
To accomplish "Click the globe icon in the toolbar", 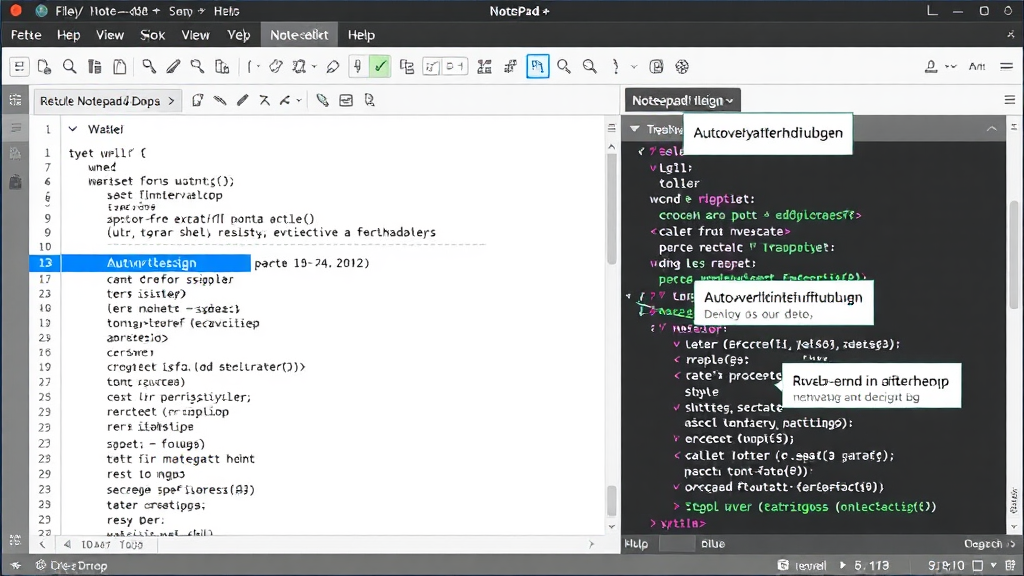I will click(x=682, y=67).
